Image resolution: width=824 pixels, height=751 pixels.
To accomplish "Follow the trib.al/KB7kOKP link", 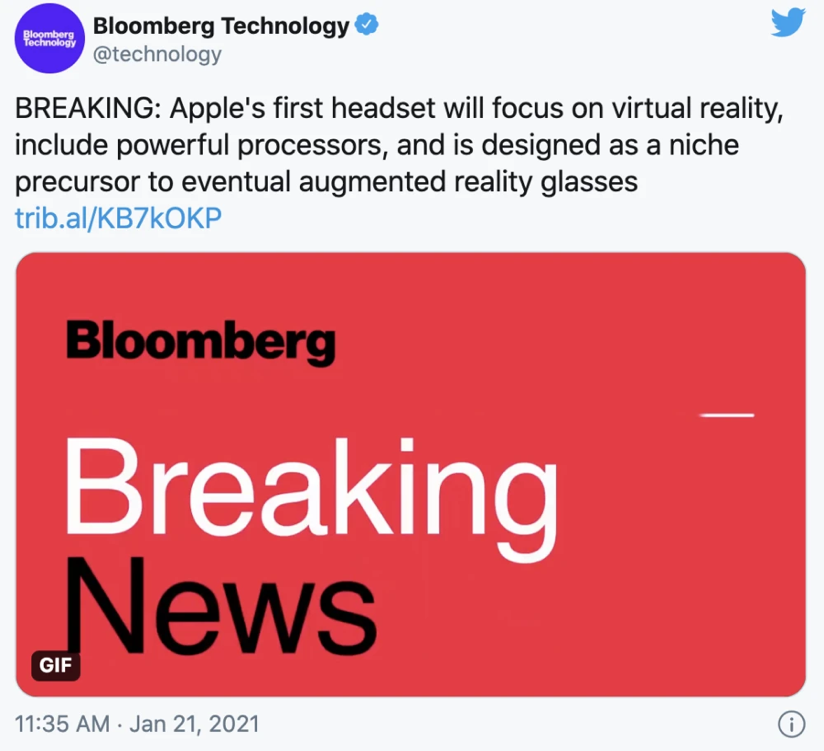I will [x=118, y=218].
